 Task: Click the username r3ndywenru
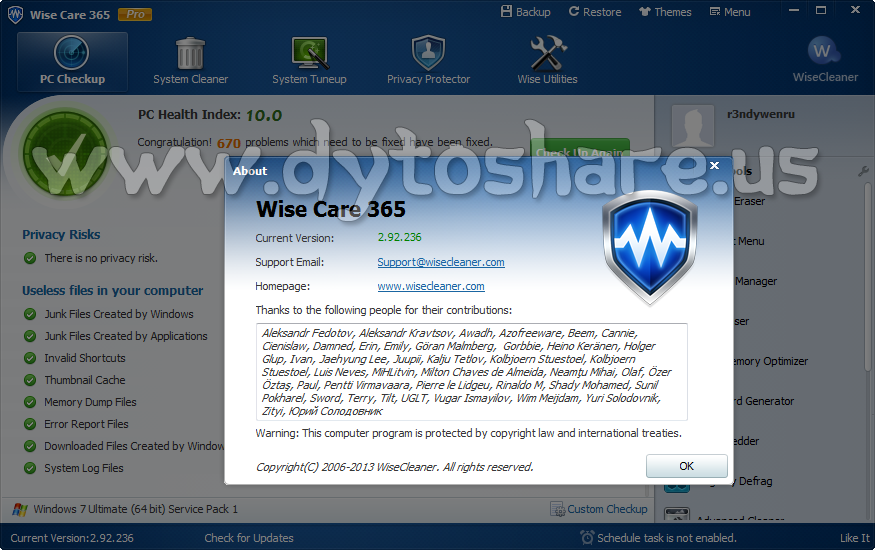pyautogui.click(x=761, y=114)
